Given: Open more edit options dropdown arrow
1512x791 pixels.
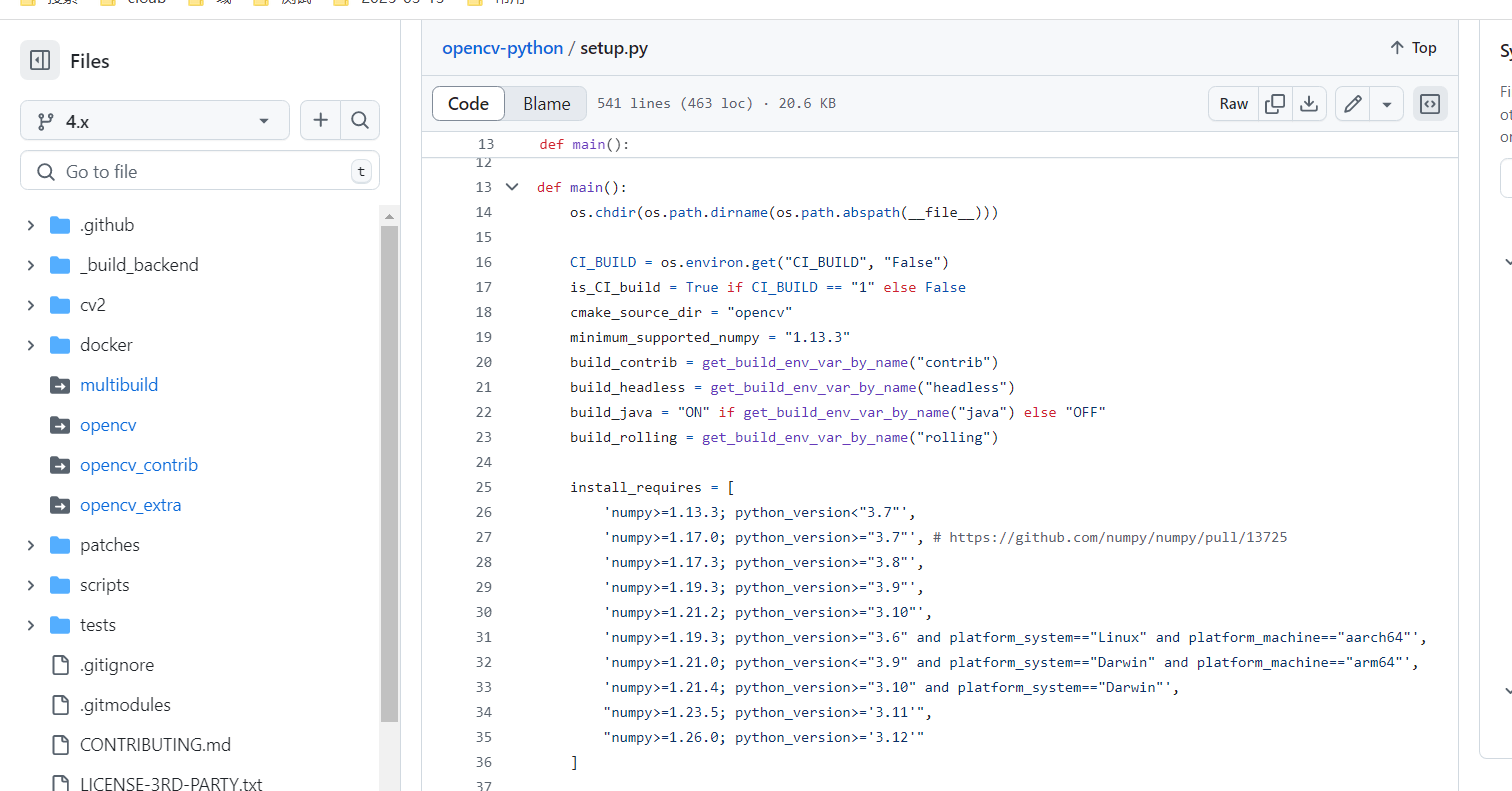Looking at the screenshot, I should tap(1387, 104).
